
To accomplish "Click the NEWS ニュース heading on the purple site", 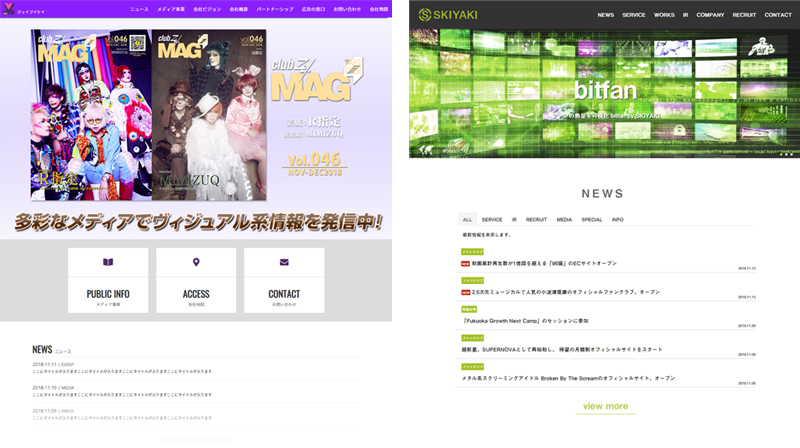I will 52,350.
